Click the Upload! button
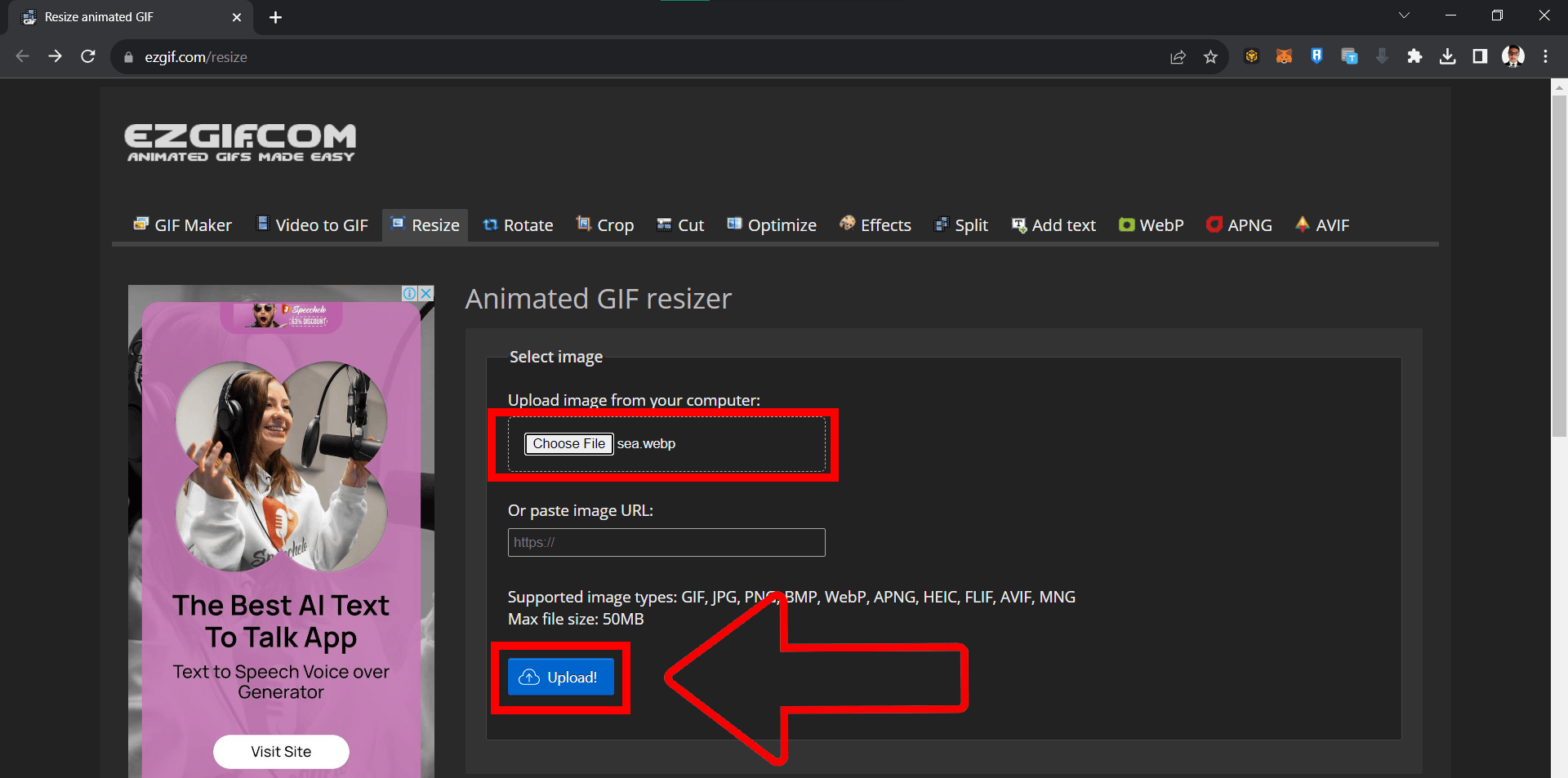Viewport: 1568px width, 778px height. pos(560,677)
